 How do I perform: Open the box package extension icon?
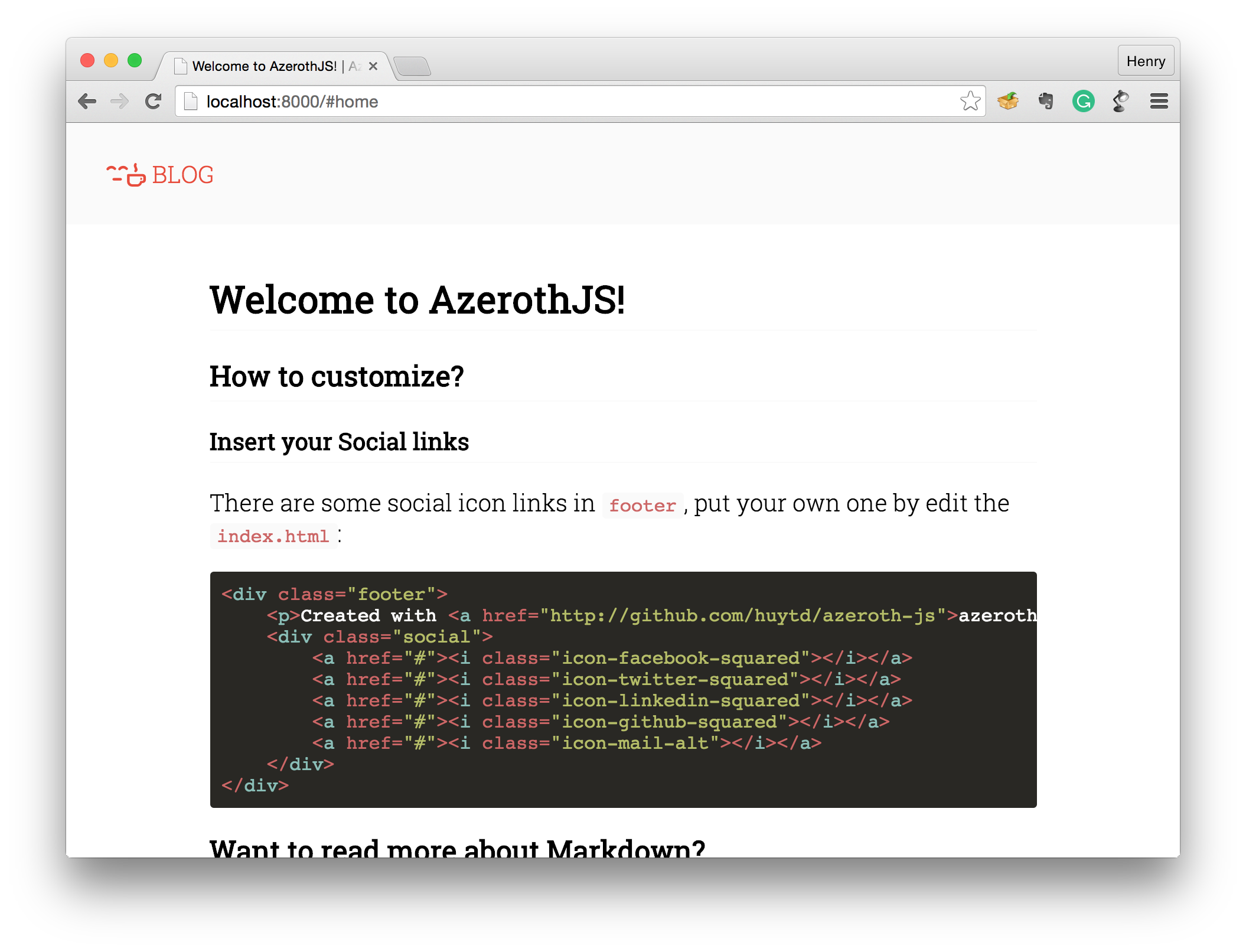tap(1008, 102)
